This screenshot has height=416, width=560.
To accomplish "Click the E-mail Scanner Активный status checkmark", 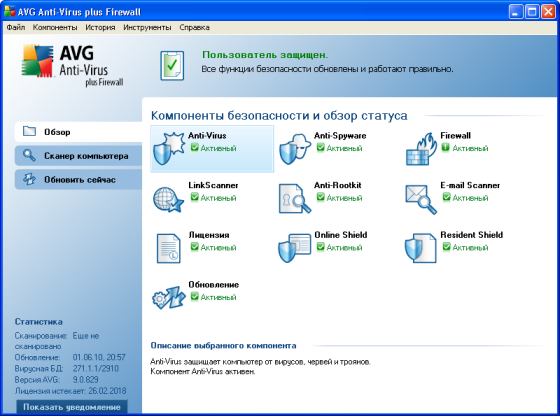I will pyautogui.click(x=446, y=197).
